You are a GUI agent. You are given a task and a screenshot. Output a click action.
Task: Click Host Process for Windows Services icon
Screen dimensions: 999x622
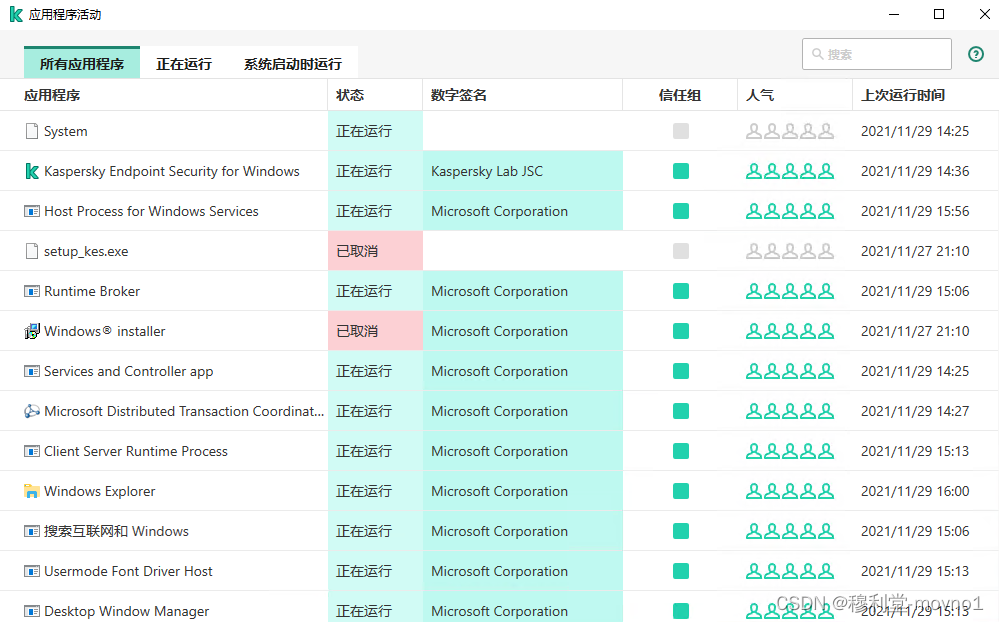click(x=31, y=211)
